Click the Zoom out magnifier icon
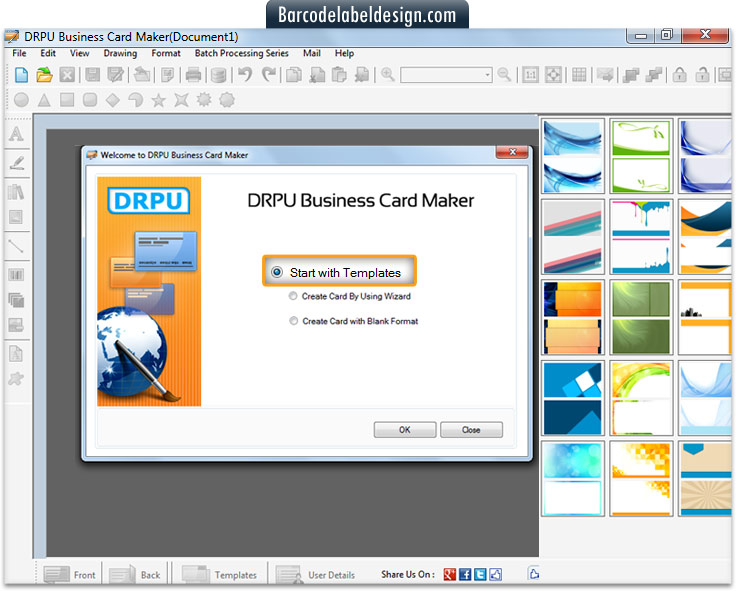Image resolution: width=736 pixels, height=591 pixels. tap(504, 74)
